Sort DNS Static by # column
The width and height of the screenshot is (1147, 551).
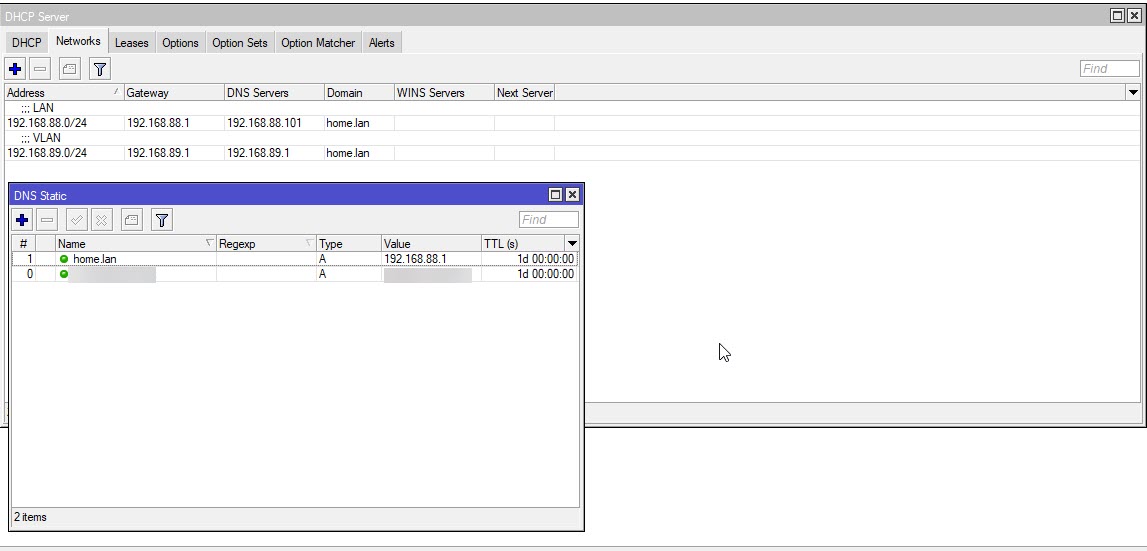click(x=23, y=244)
